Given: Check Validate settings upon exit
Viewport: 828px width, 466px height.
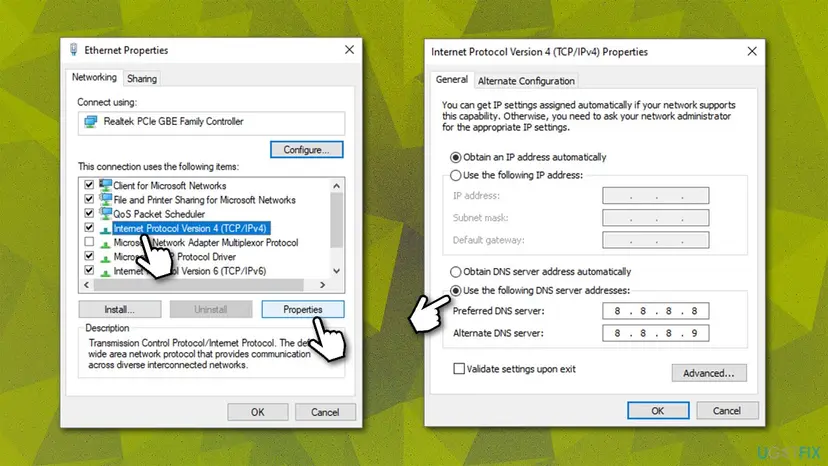Looking at the screenshot, I should (459, 369).
